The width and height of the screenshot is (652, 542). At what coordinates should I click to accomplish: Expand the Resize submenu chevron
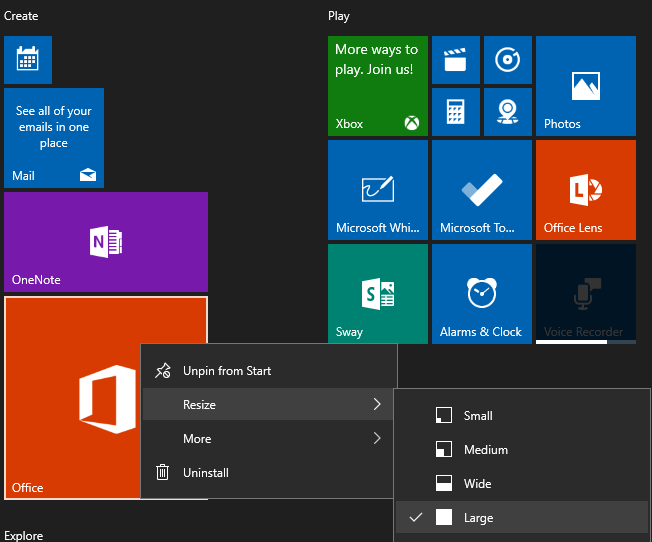(377, 404)
